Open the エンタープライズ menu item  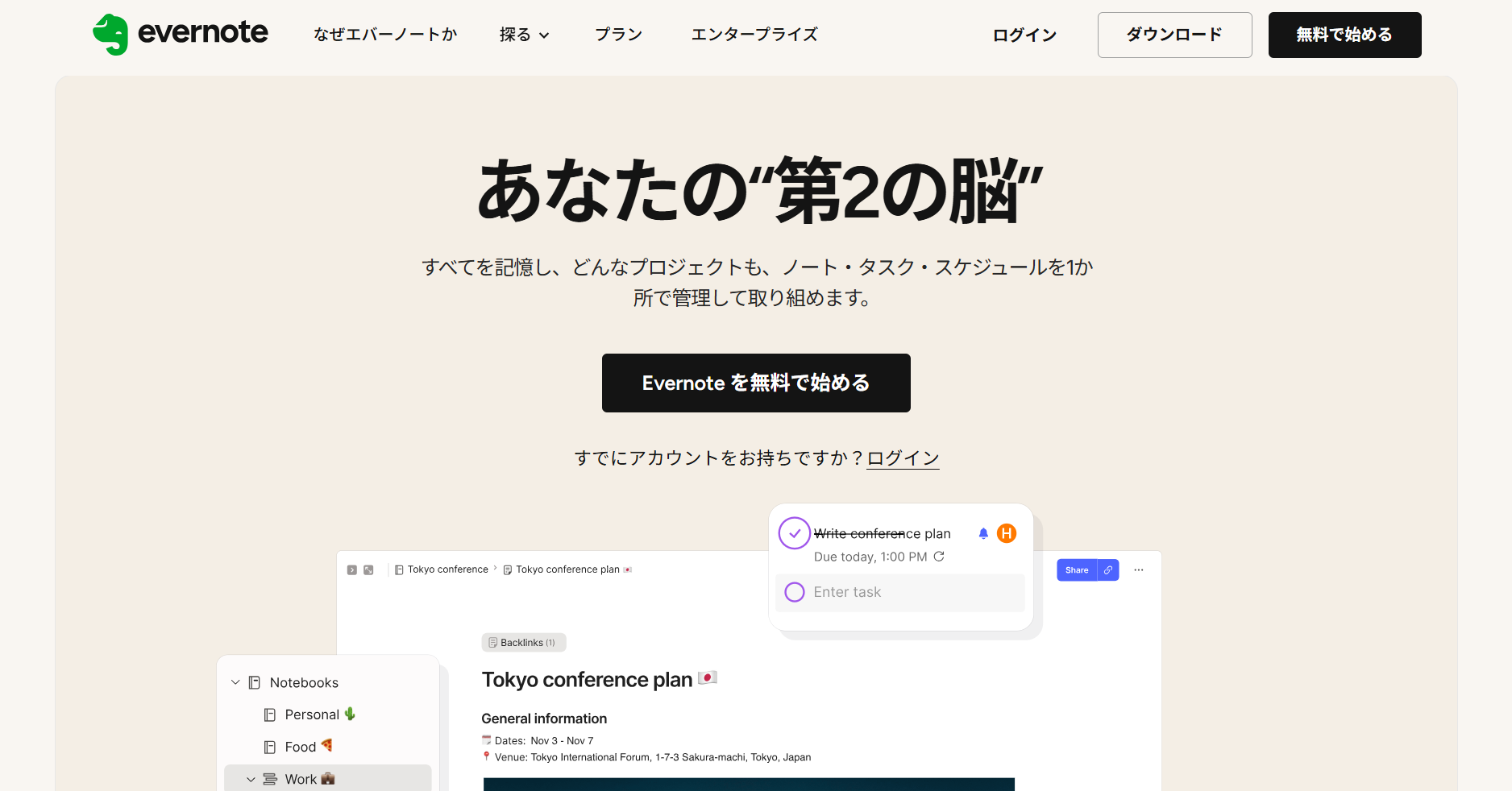point(754,35)
